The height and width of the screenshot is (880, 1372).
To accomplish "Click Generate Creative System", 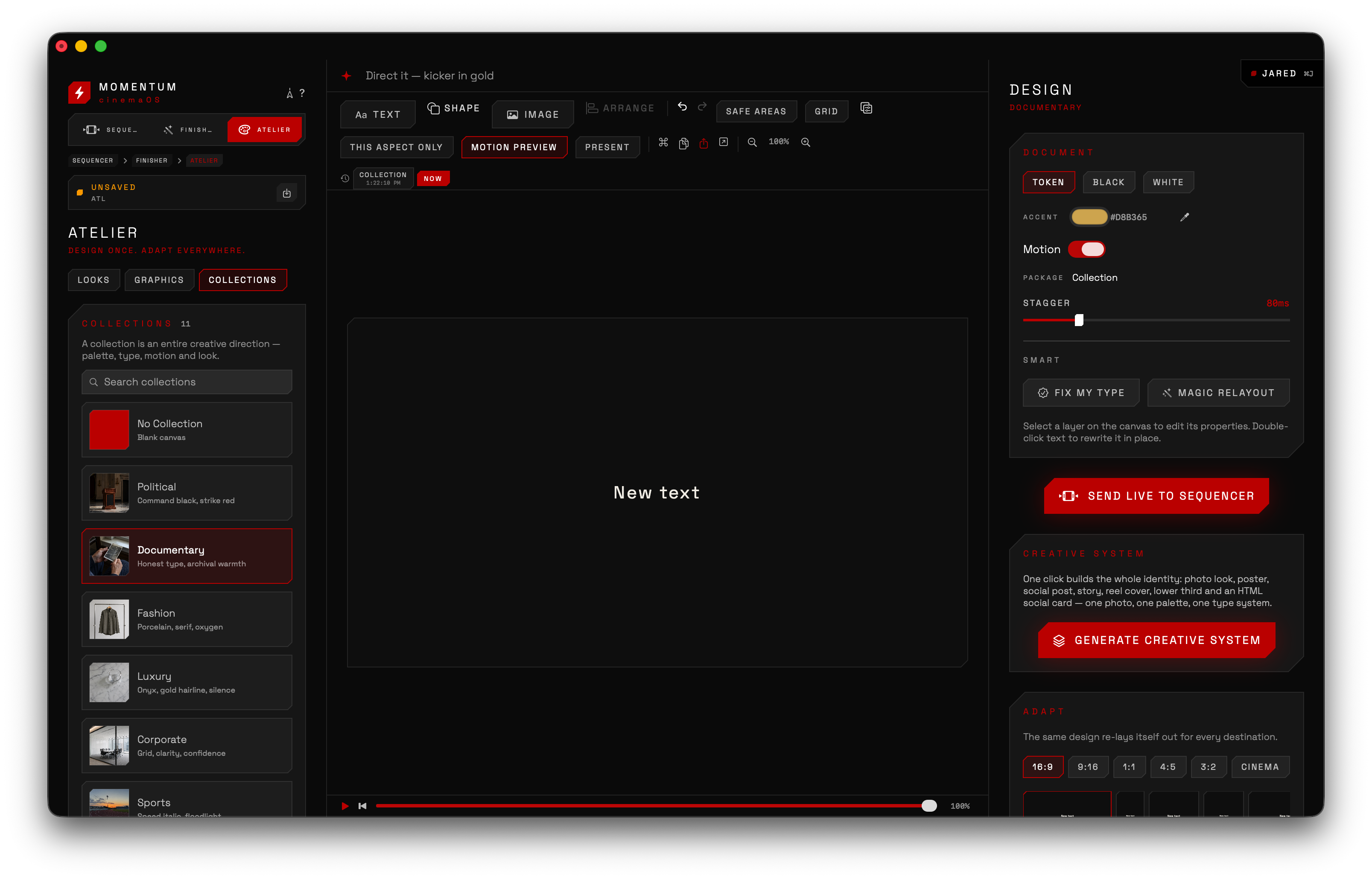I will [1156, 641].
